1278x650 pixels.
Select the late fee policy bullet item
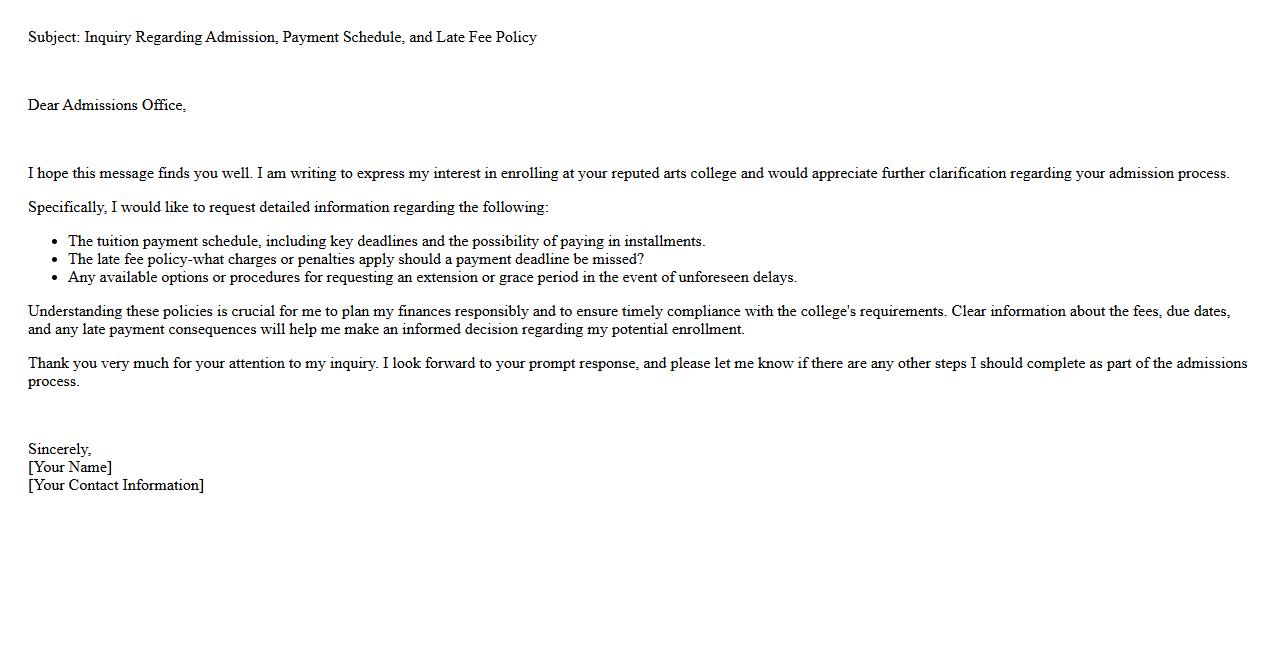355,259
